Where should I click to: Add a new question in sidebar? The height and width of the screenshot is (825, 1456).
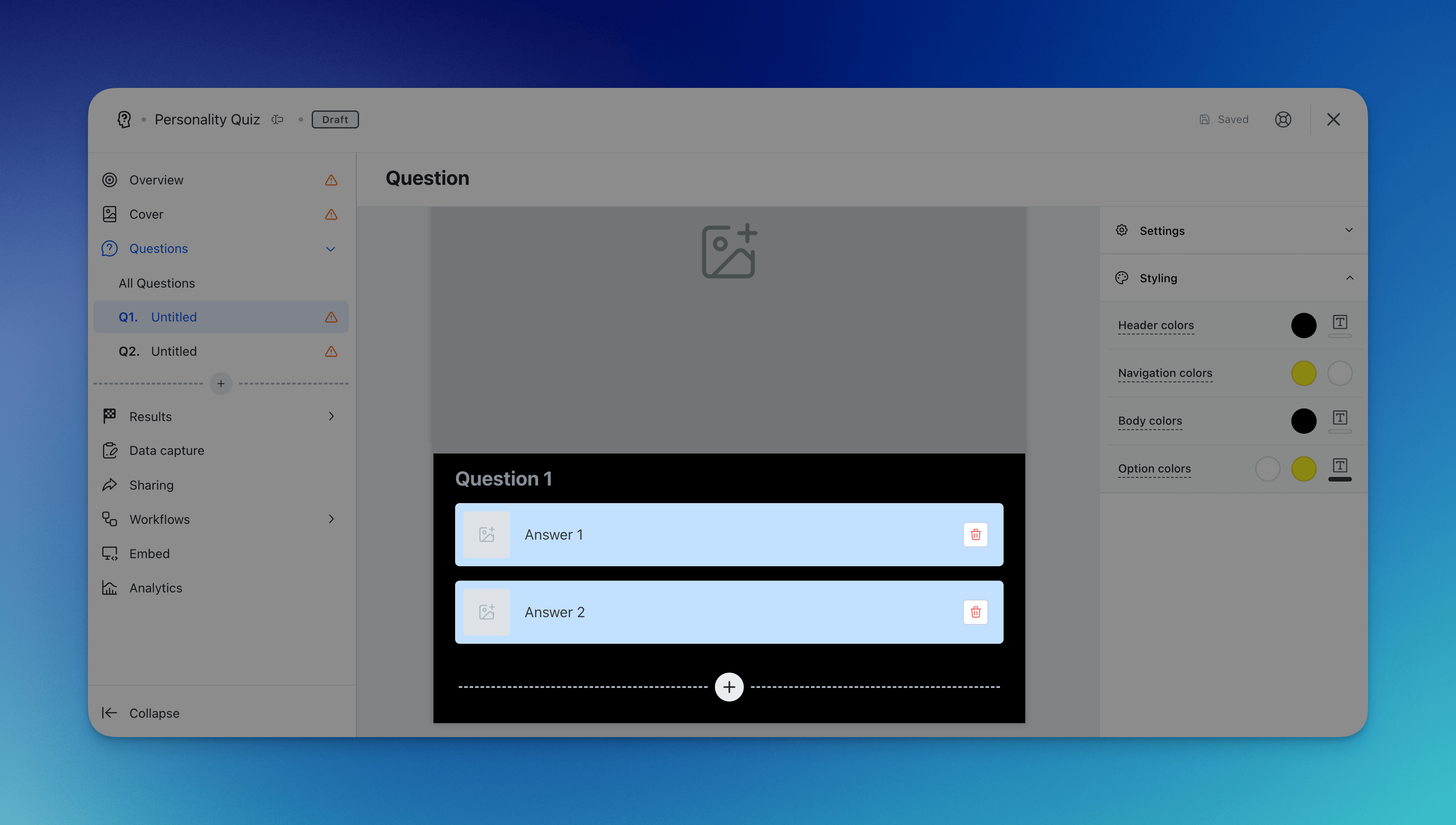click(x=221, y=384)
